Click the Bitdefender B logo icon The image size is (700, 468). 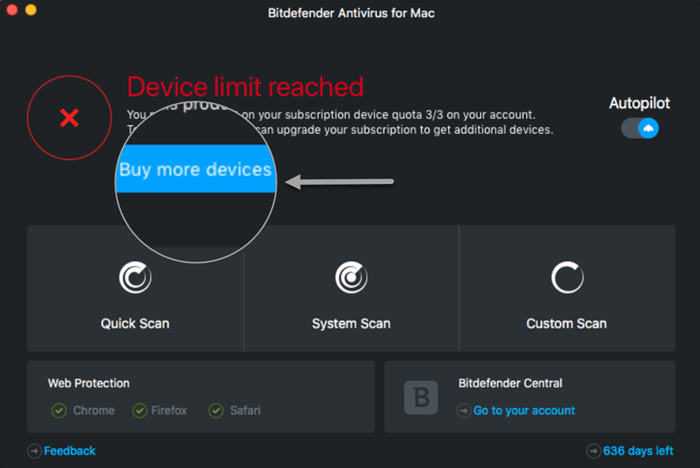tap(421, 397)
